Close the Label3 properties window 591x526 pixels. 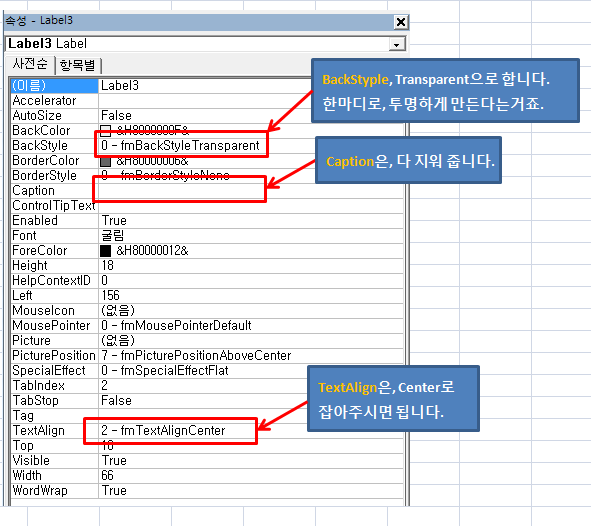pyautogui.click(x=400, y=22)
